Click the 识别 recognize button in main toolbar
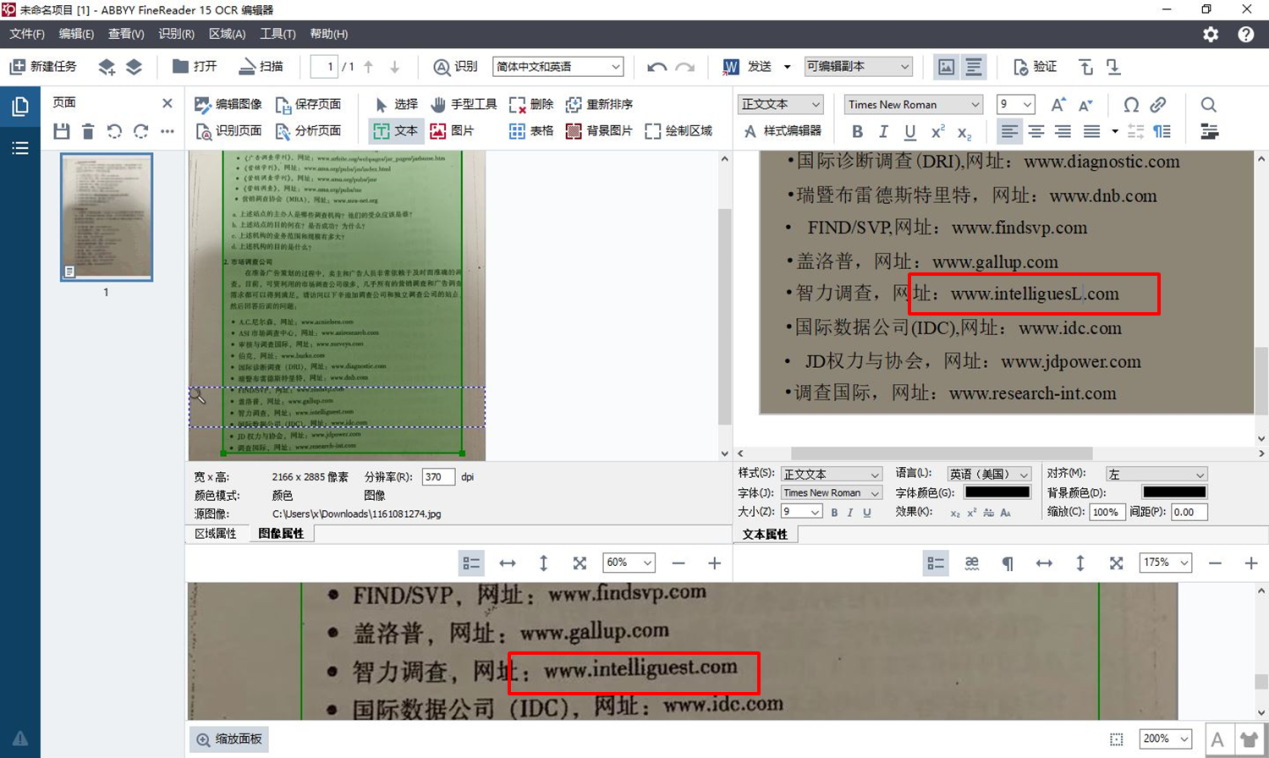Screen dimensions: 1269x758 [x=455, y=67]
